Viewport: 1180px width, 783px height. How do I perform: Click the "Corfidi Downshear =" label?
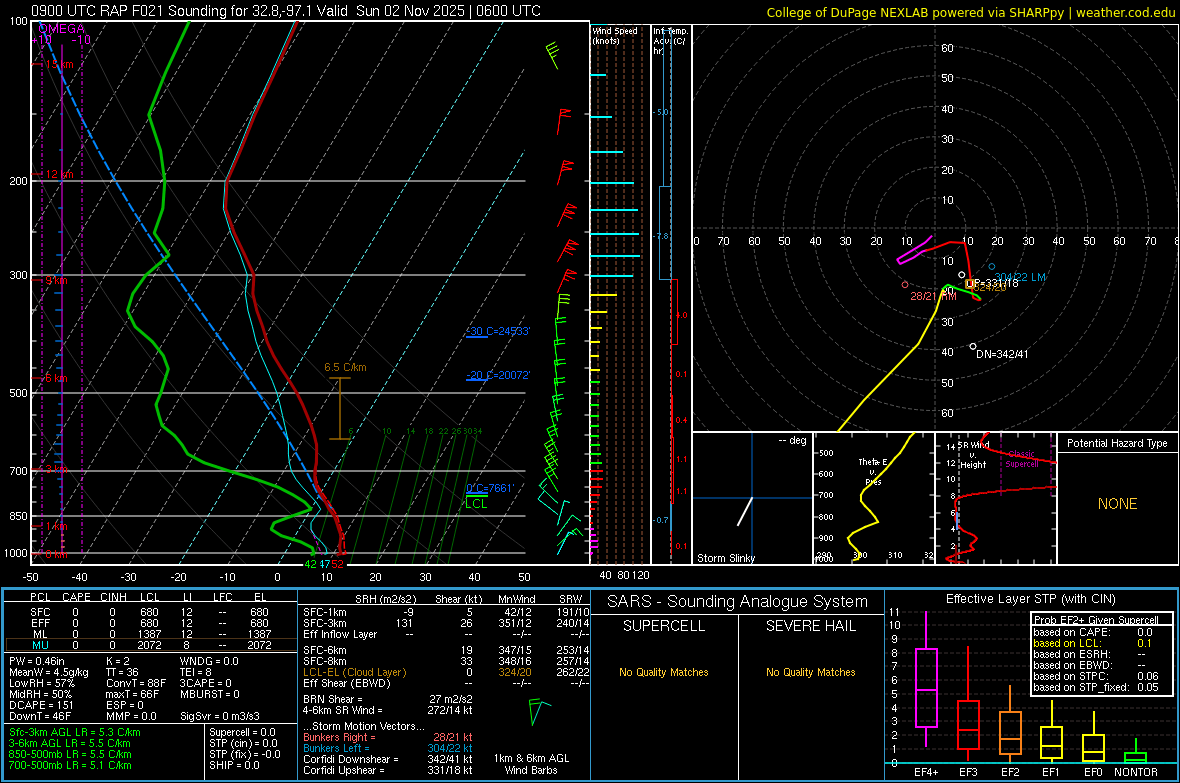351,759
